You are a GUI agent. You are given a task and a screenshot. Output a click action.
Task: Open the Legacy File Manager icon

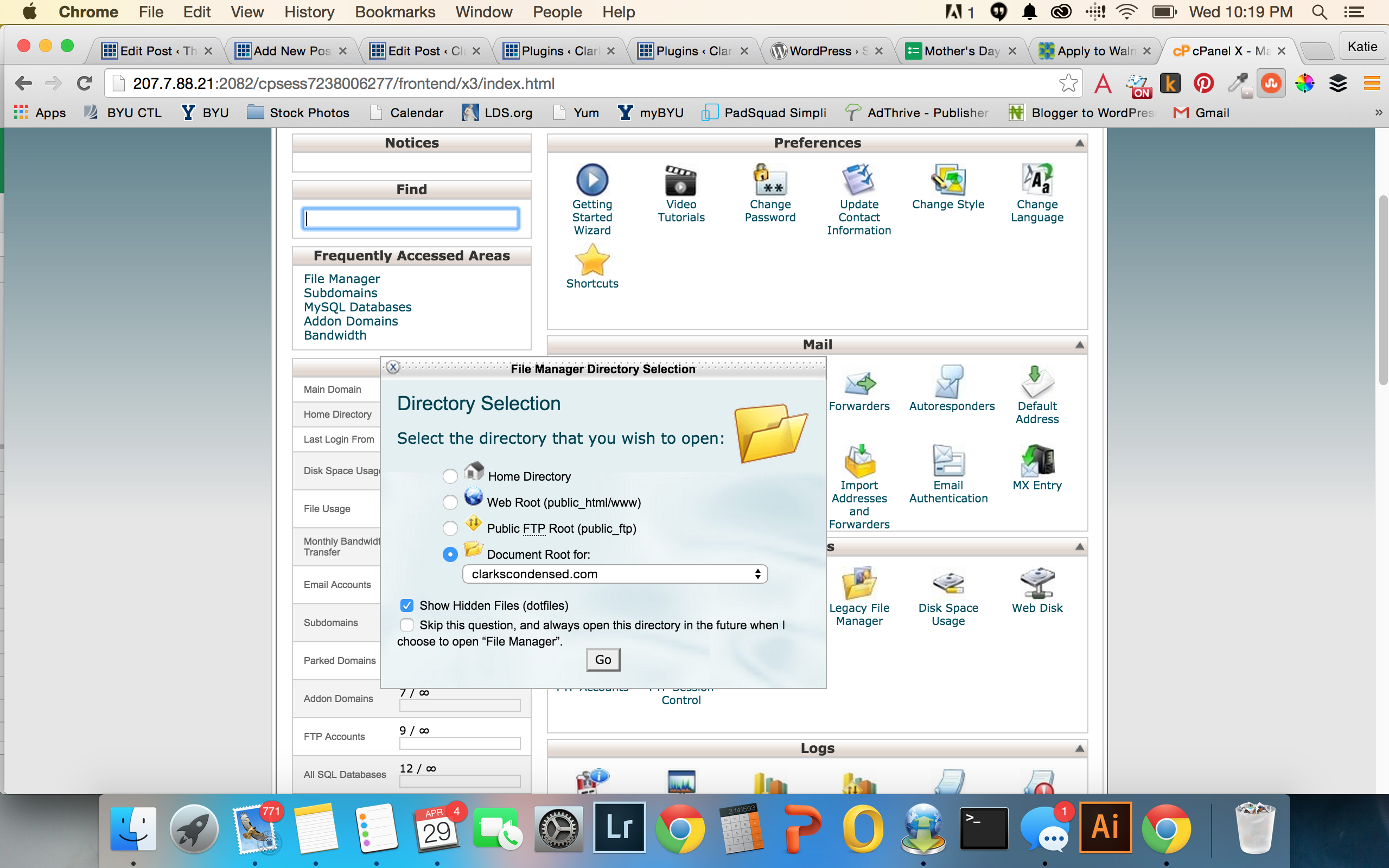(859, 583)
